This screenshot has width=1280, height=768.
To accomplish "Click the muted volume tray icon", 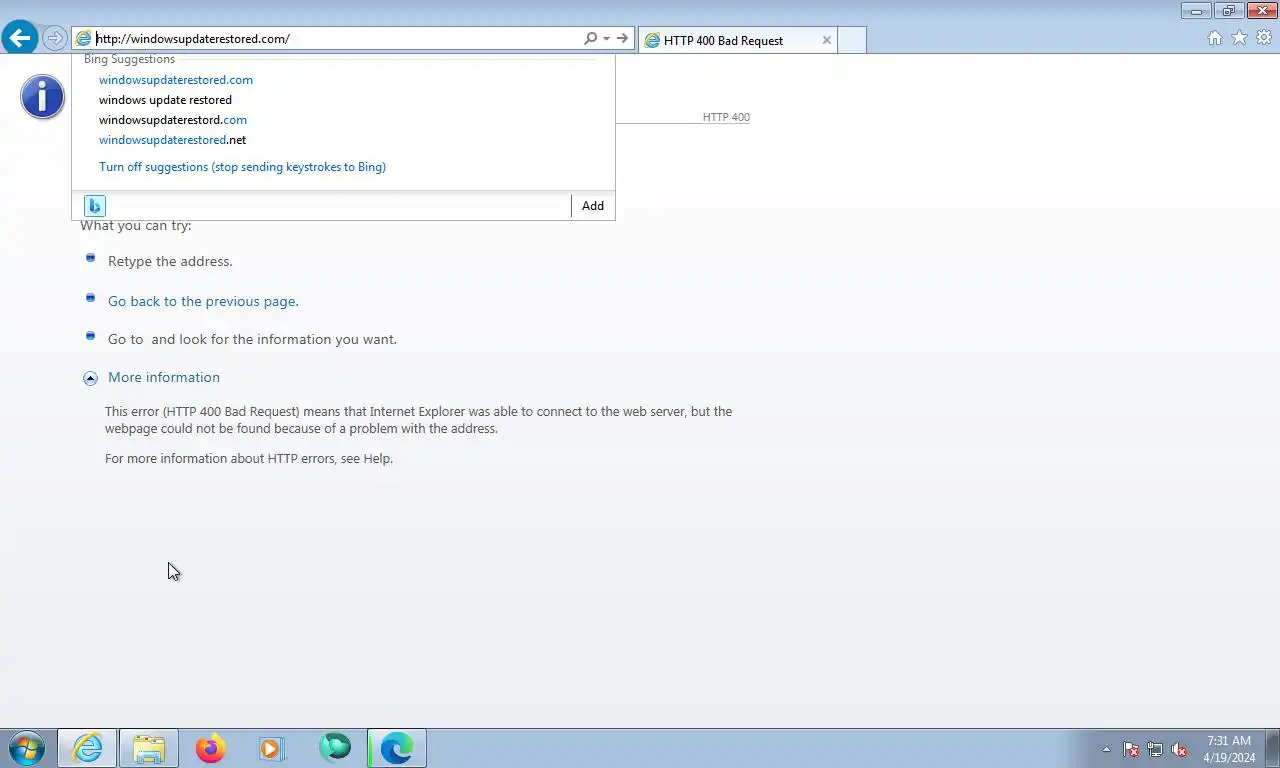I will pos(1179,749).
